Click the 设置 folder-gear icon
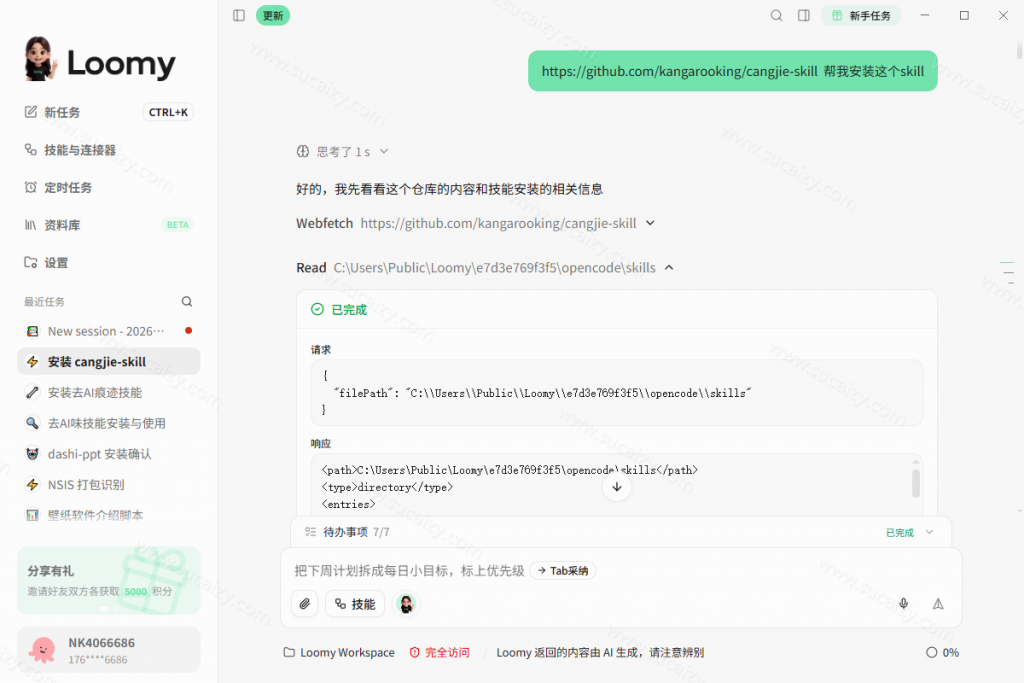 31,262
